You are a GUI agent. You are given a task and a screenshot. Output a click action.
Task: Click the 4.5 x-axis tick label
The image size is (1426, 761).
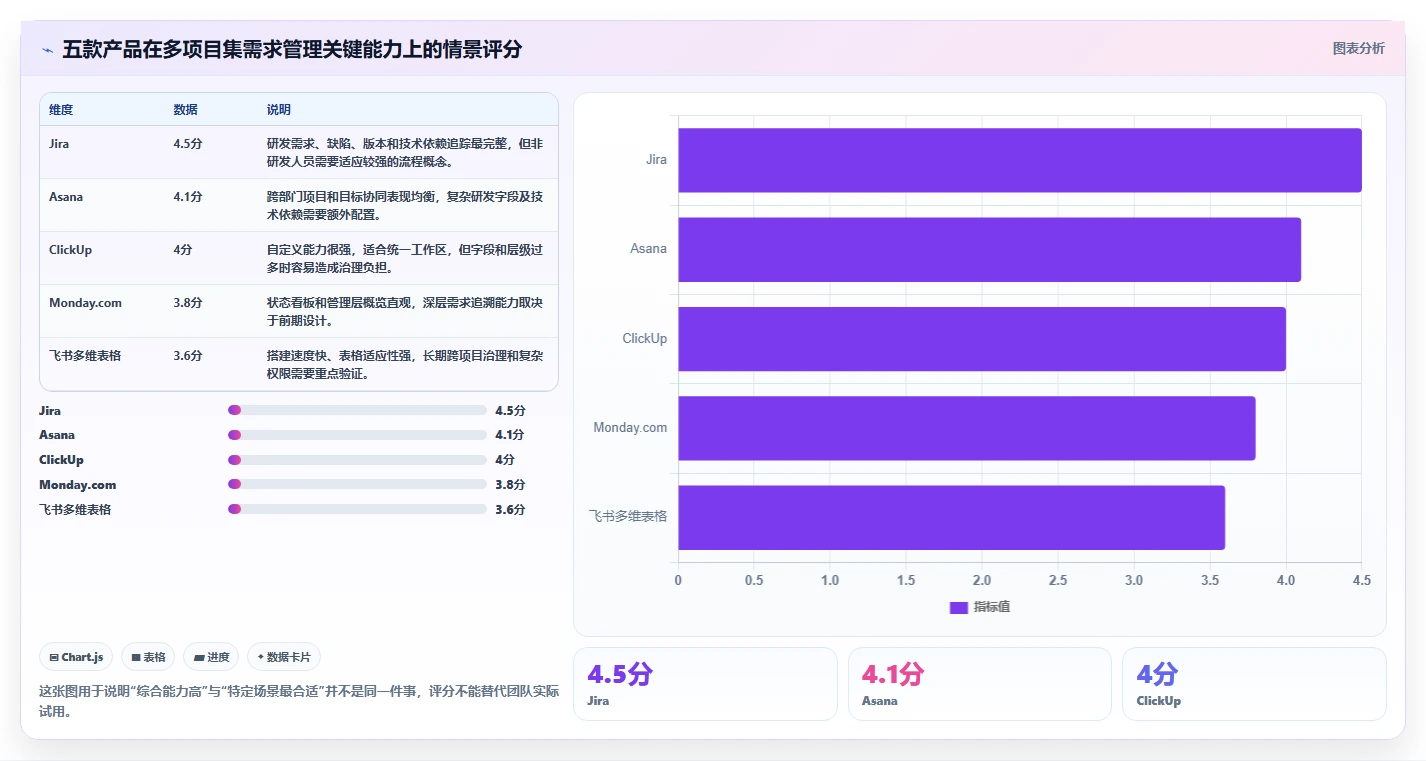pyautogui.click(x=1361, y=580)
